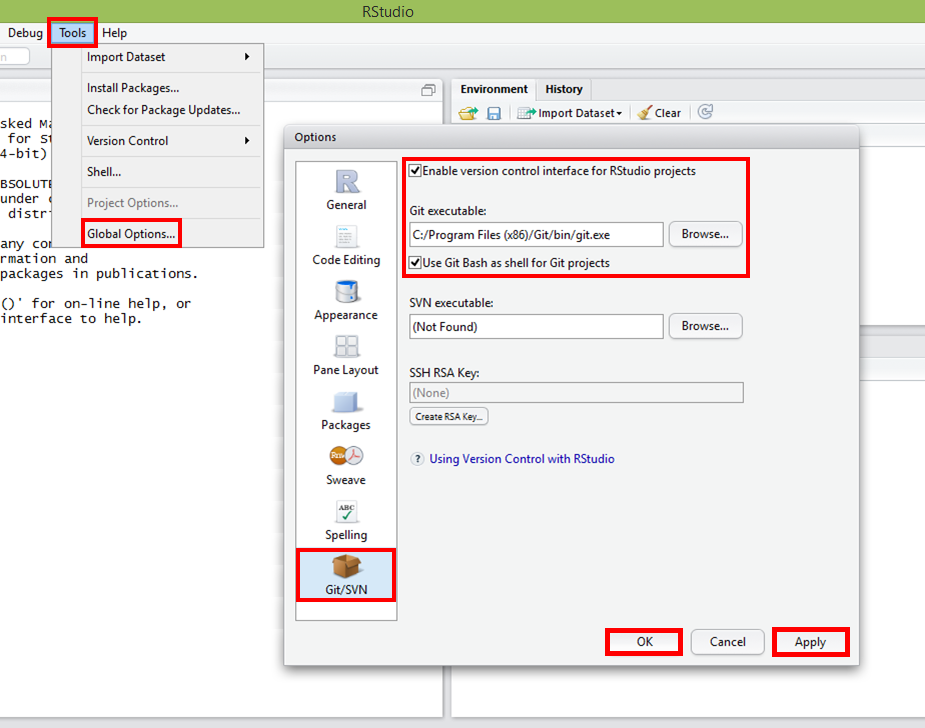
Task: Click the Git executable path field
Action: coord(536,234)
